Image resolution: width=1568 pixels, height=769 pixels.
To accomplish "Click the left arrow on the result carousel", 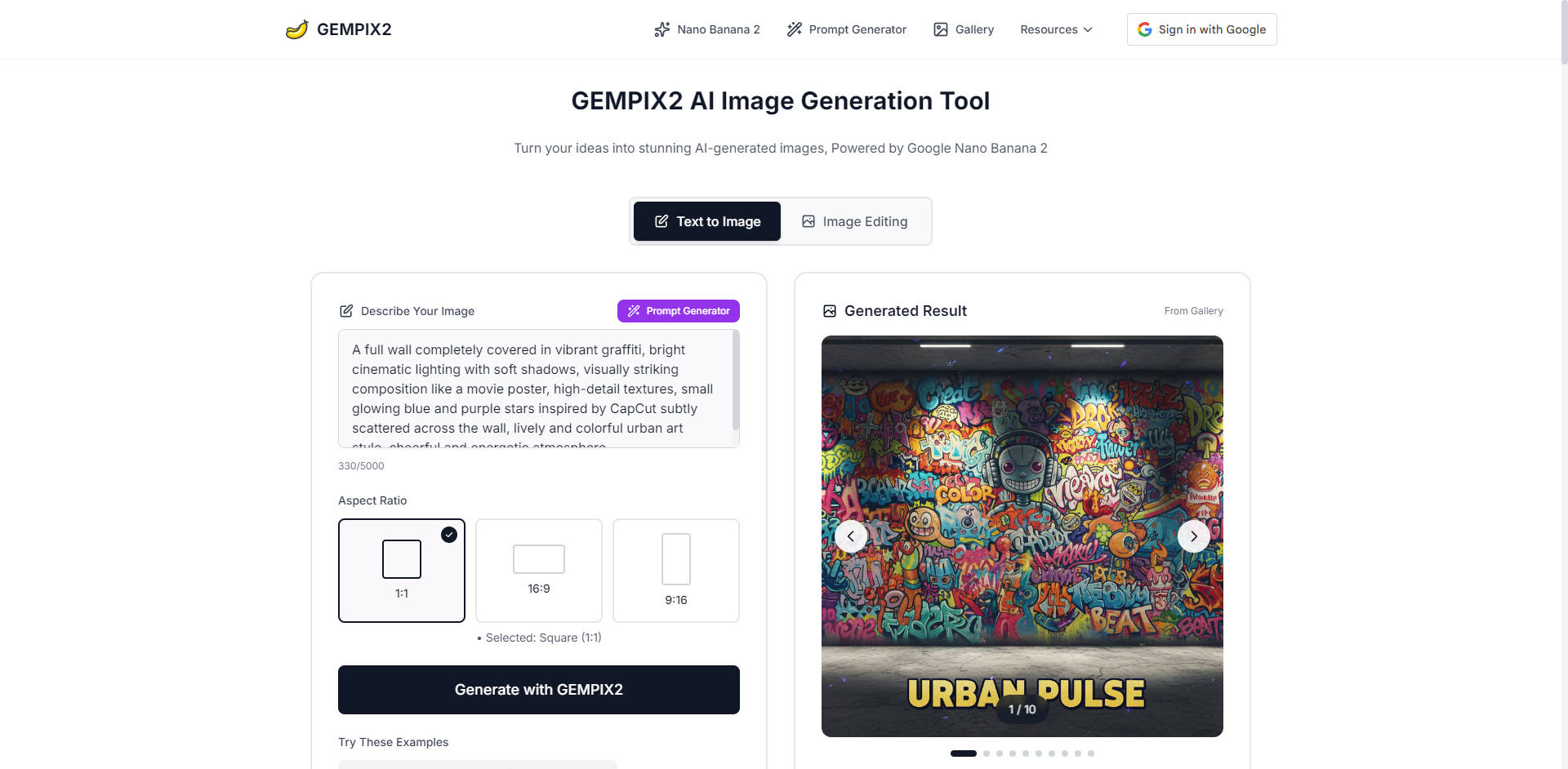I will pos(850,536).
